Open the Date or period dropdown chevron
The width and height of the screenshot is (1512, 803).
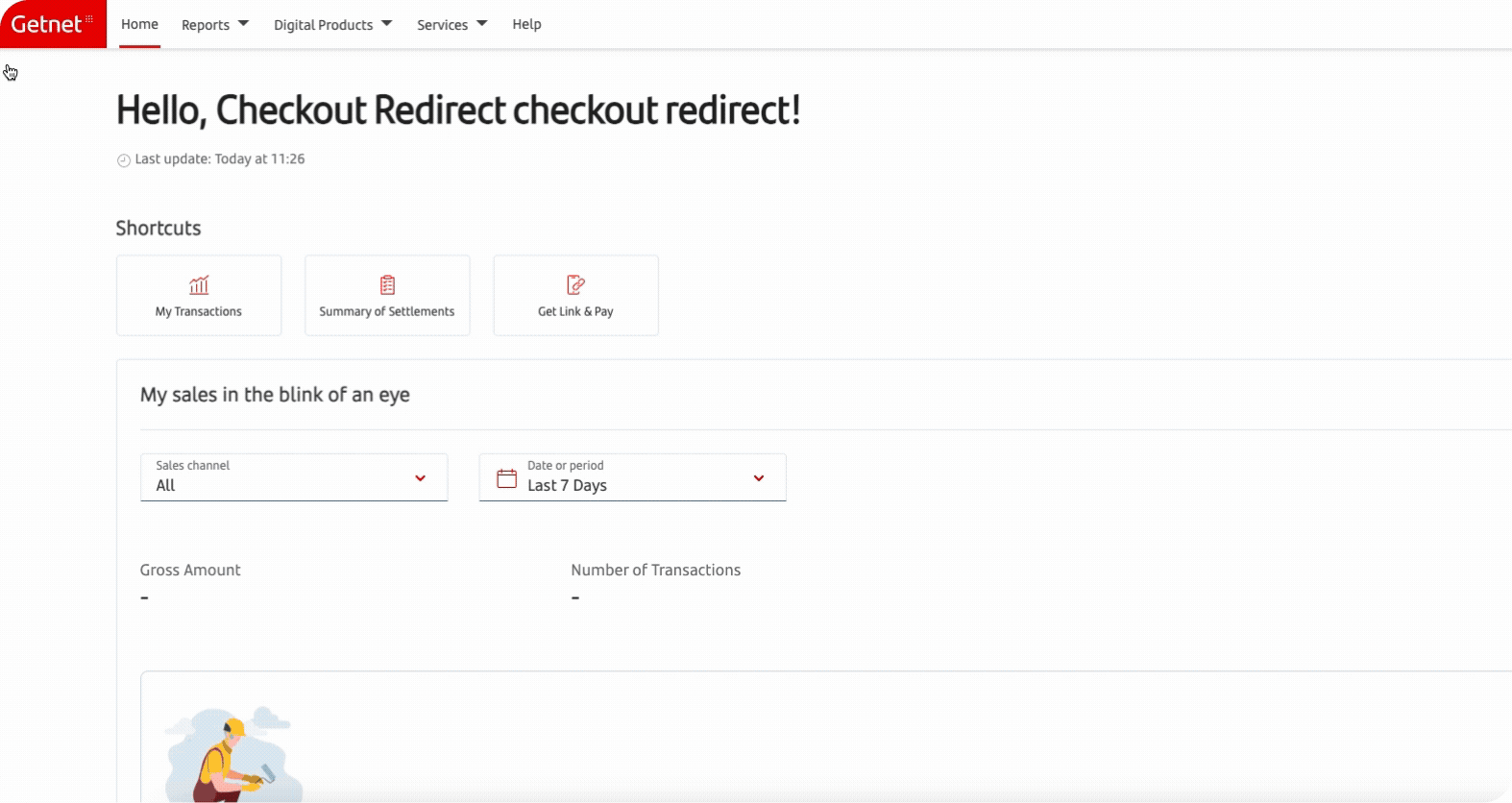click(x=759, y=478)
